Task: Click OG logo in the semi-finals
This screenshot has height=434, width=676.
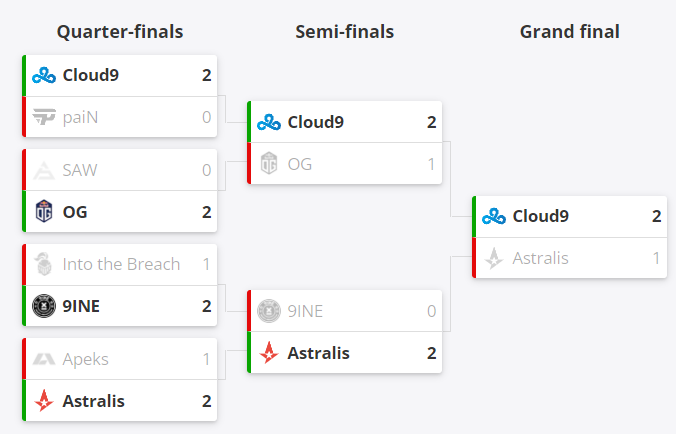Action: (269, 164)
